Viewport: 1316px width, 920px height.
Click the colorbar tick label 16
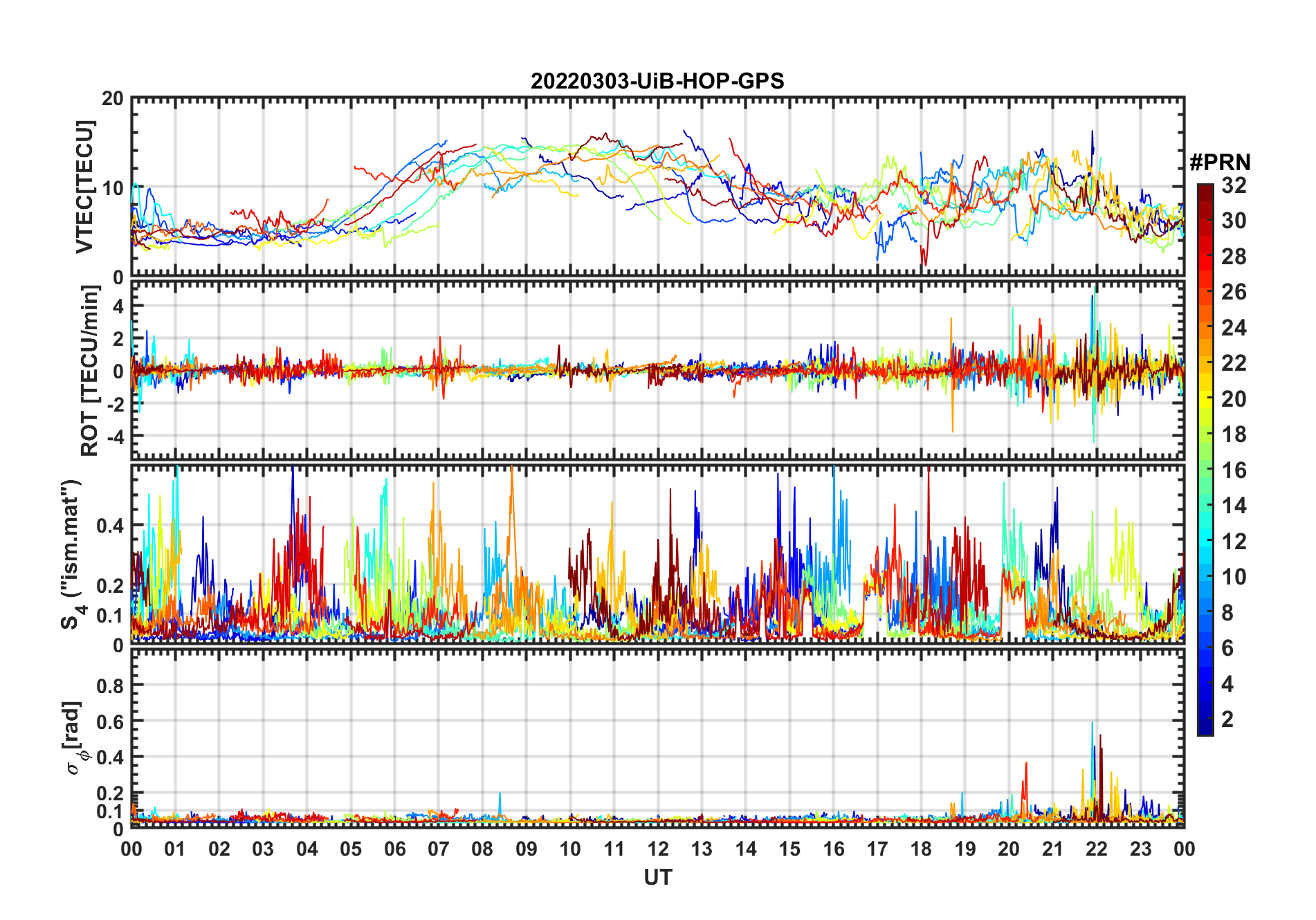(1234, 470)
